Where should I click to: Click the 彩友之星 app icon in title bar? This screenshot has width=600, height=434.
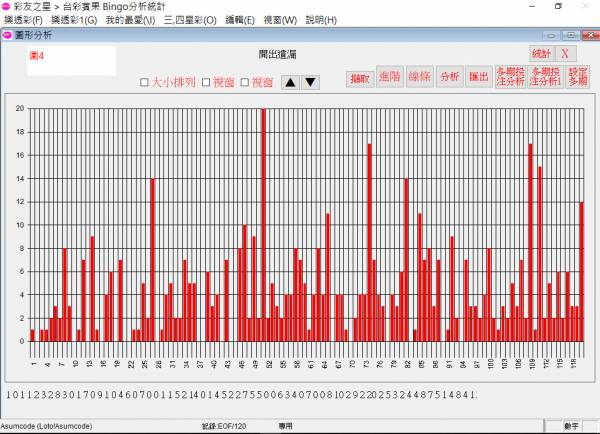(7, 6)
